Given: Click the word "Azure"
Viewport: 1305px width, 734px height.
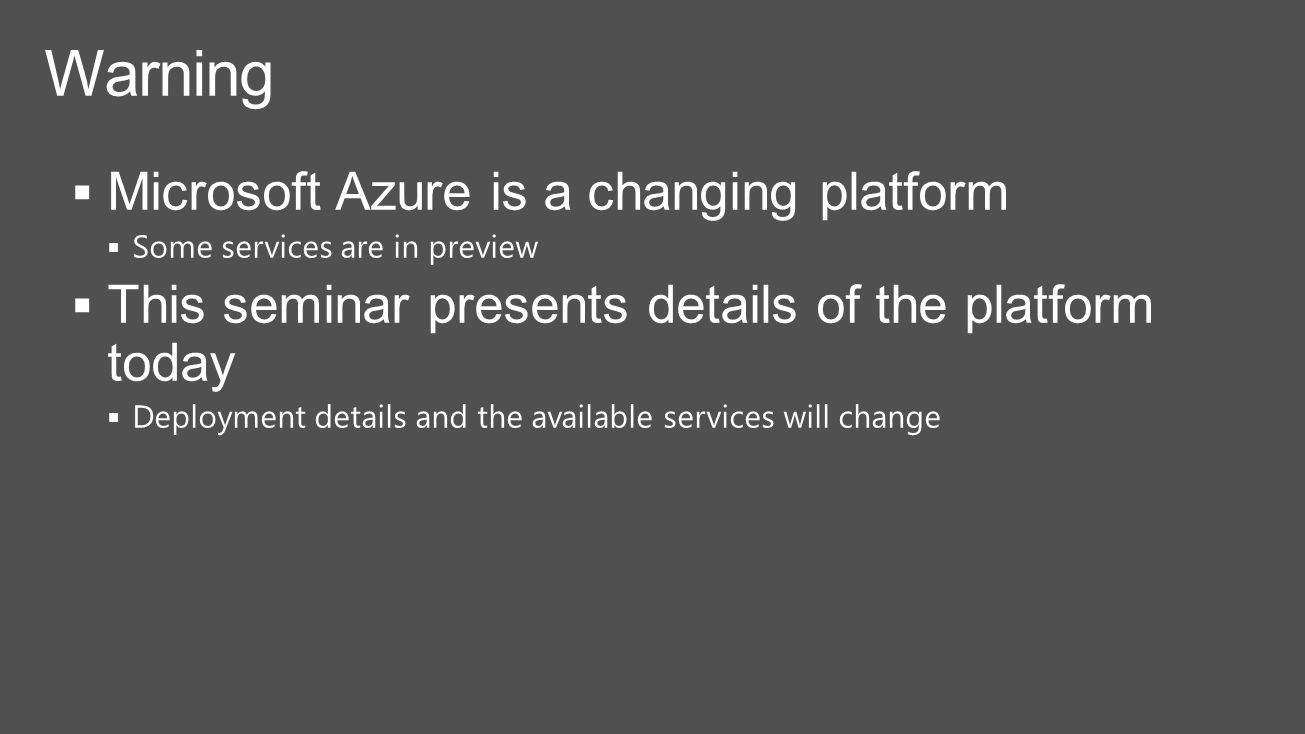Looking at the screenshot, I should 403,192.
